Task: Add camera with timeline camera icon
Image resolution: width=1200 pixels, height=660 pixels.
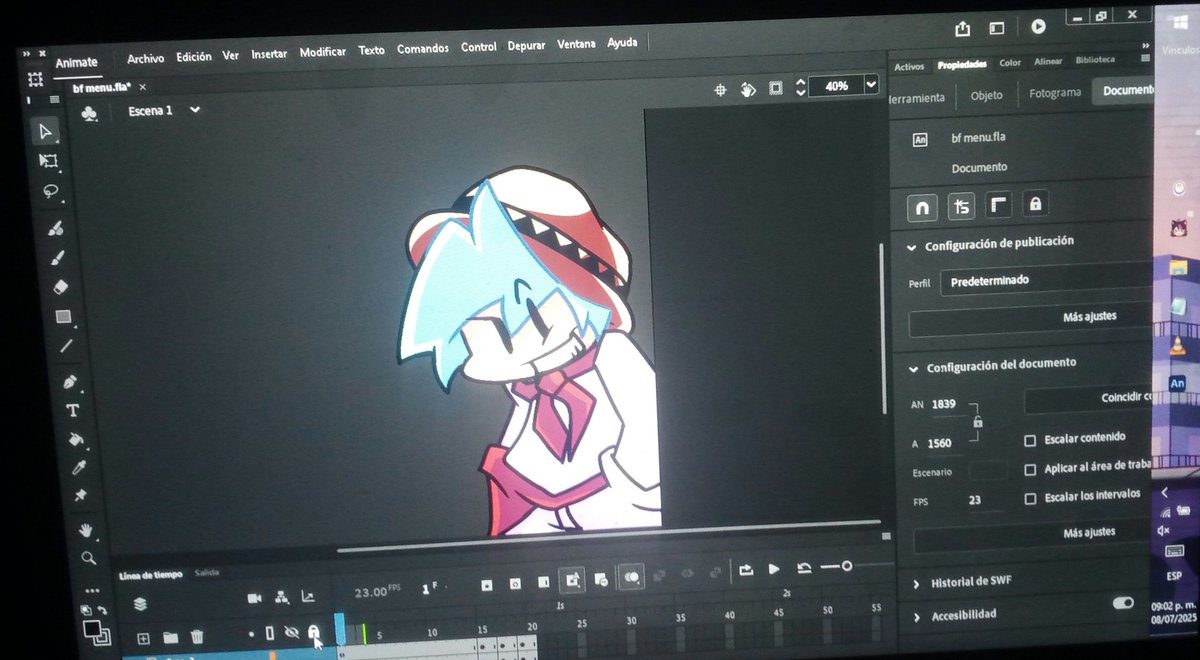Action: coord(254,597)
